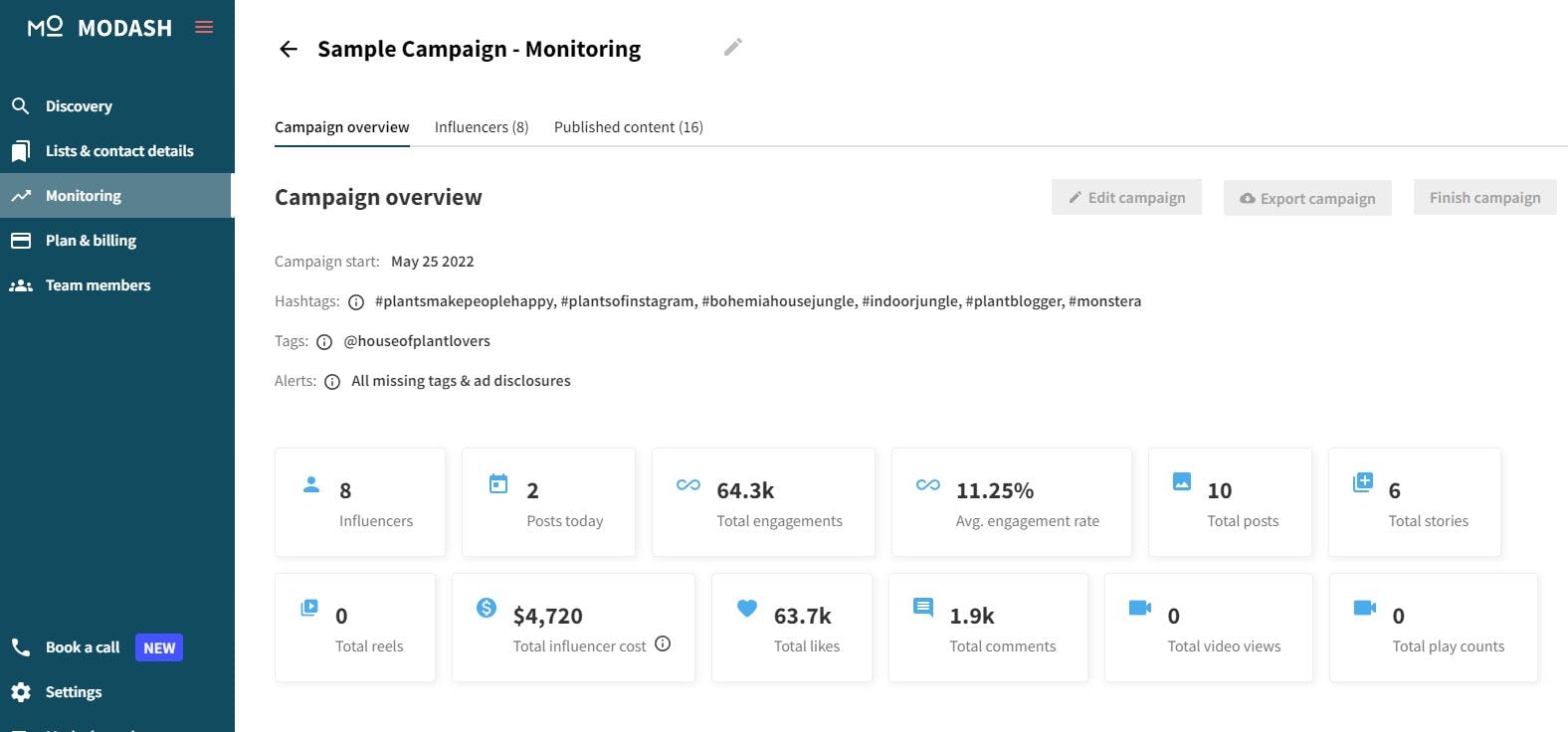Open Settings in the sidebar
Viewport: 1568px width, 732px height.
(74, 692)
